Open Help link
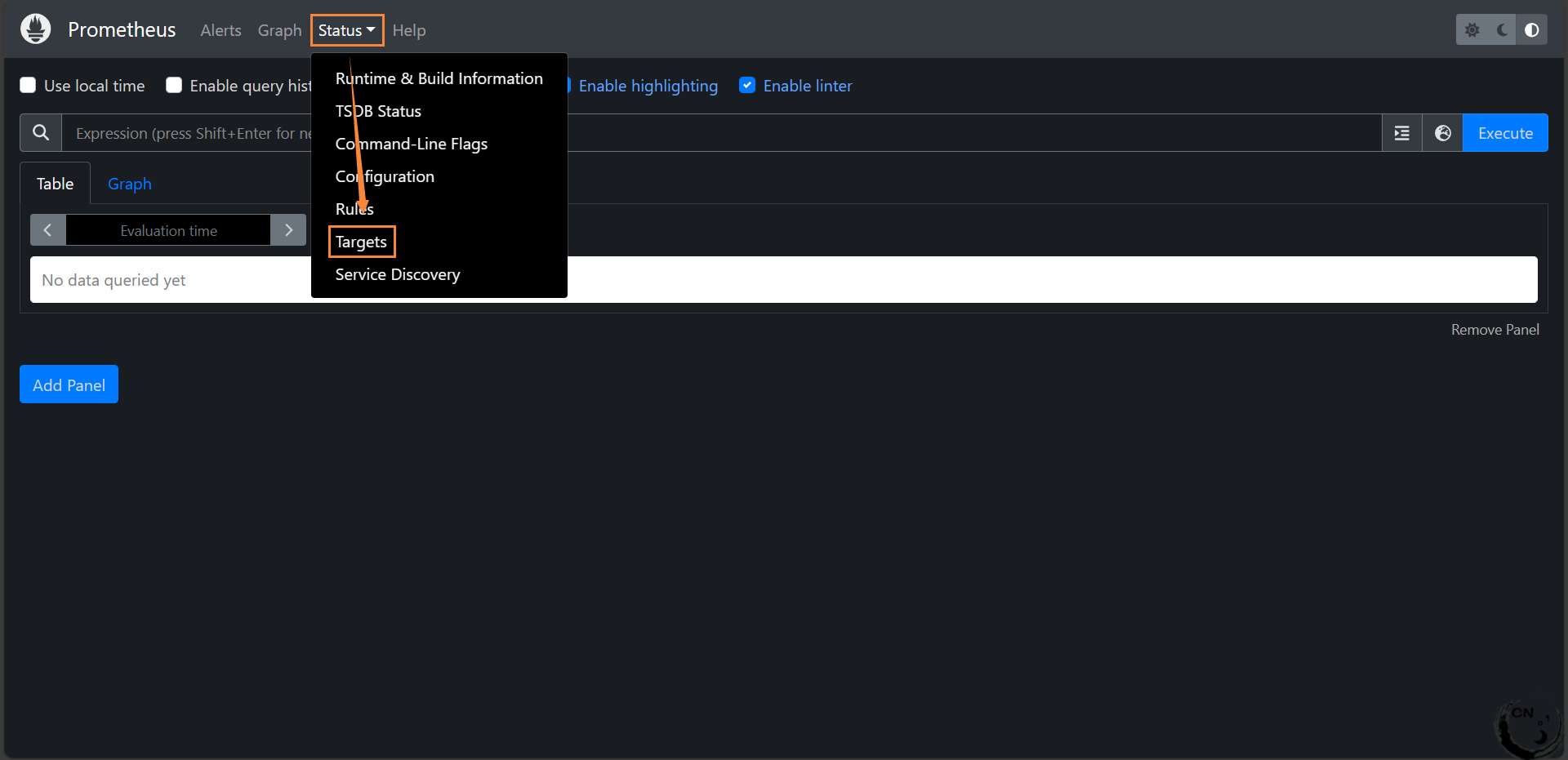The width and height of the screenshot is (1568, 760). pyautogui.click(x=409, y=30)
